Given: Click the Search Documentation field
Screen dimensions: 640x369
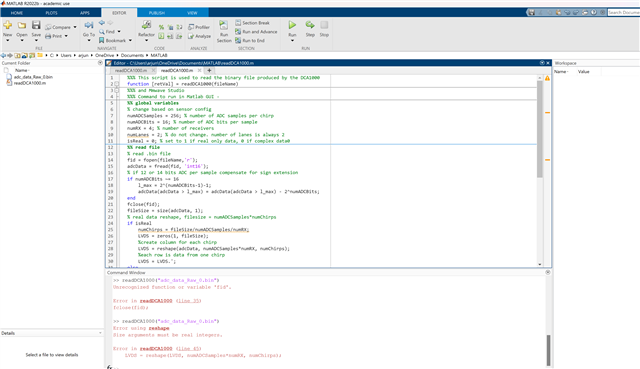Looking at the screenshot, I should (624, 13).
